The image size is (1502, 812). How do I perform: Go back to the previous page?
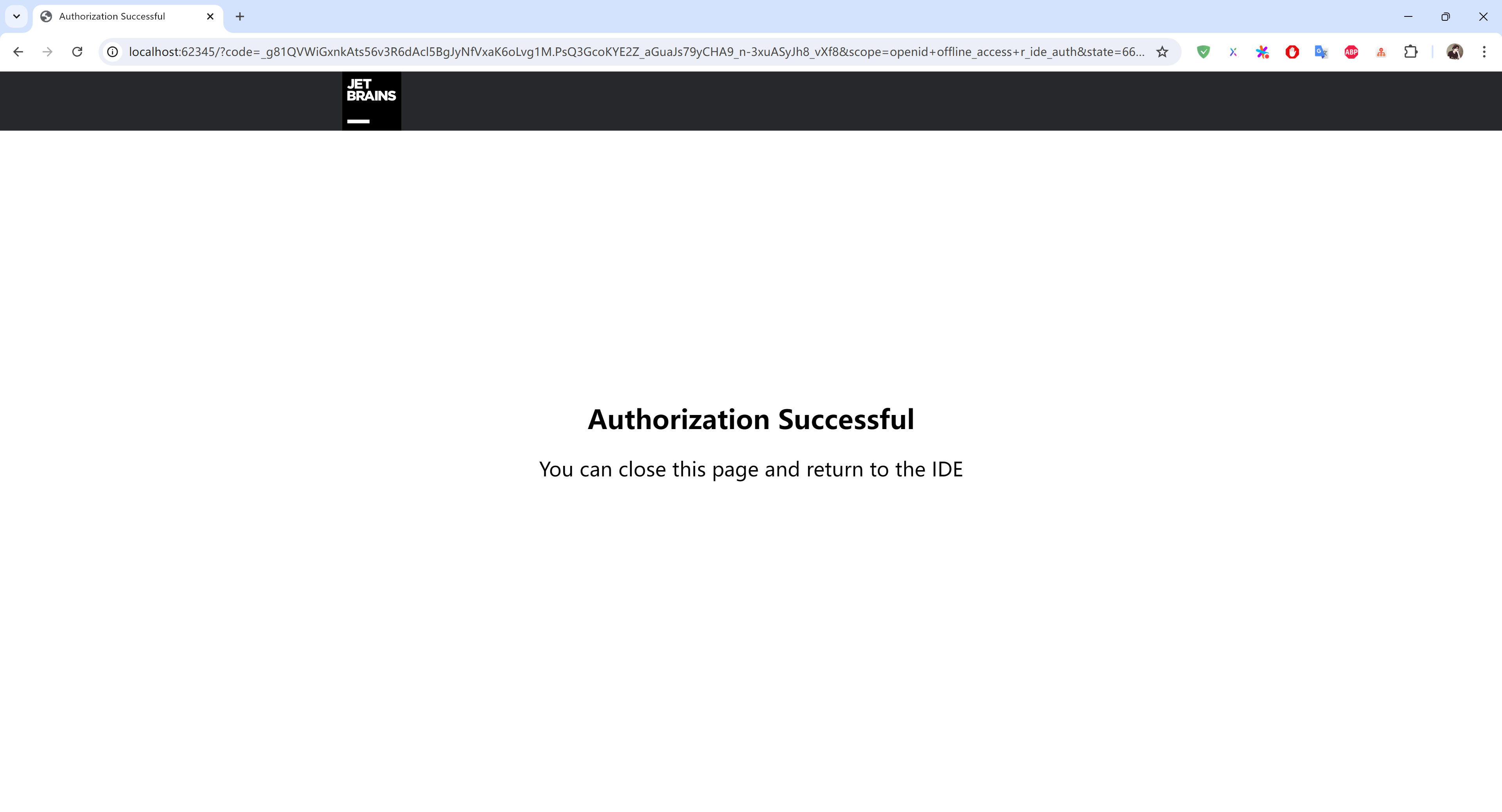click(18, 52)
